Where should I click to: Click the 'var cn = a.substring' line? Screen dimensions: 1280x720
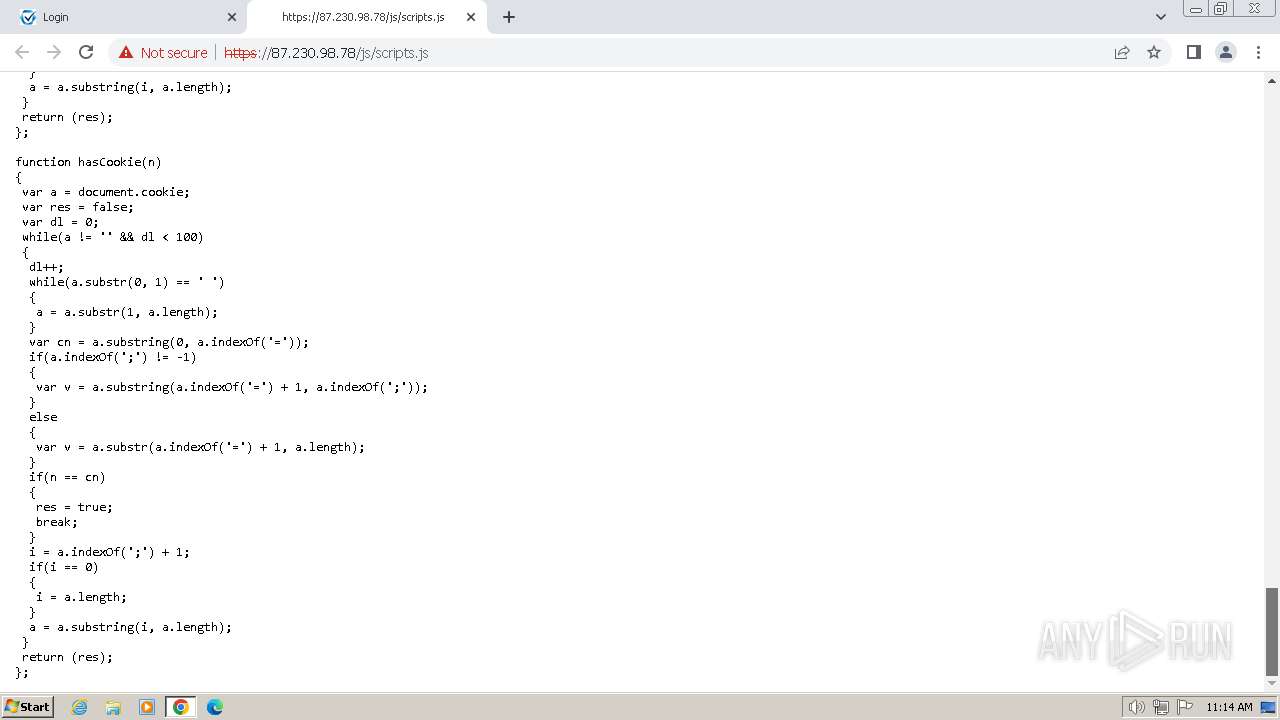169,342
